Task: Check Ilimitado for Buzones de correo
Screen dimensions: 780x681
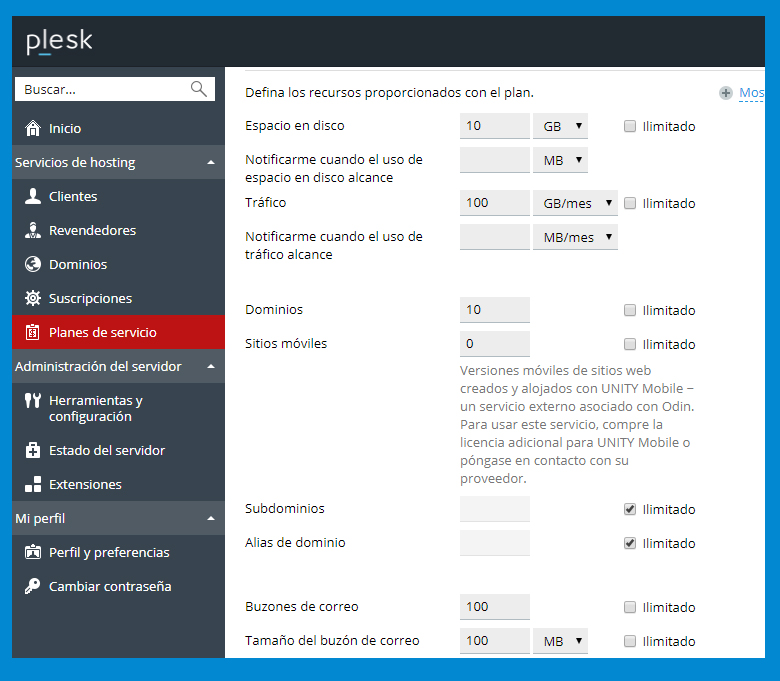Action: tap(630, 607)
